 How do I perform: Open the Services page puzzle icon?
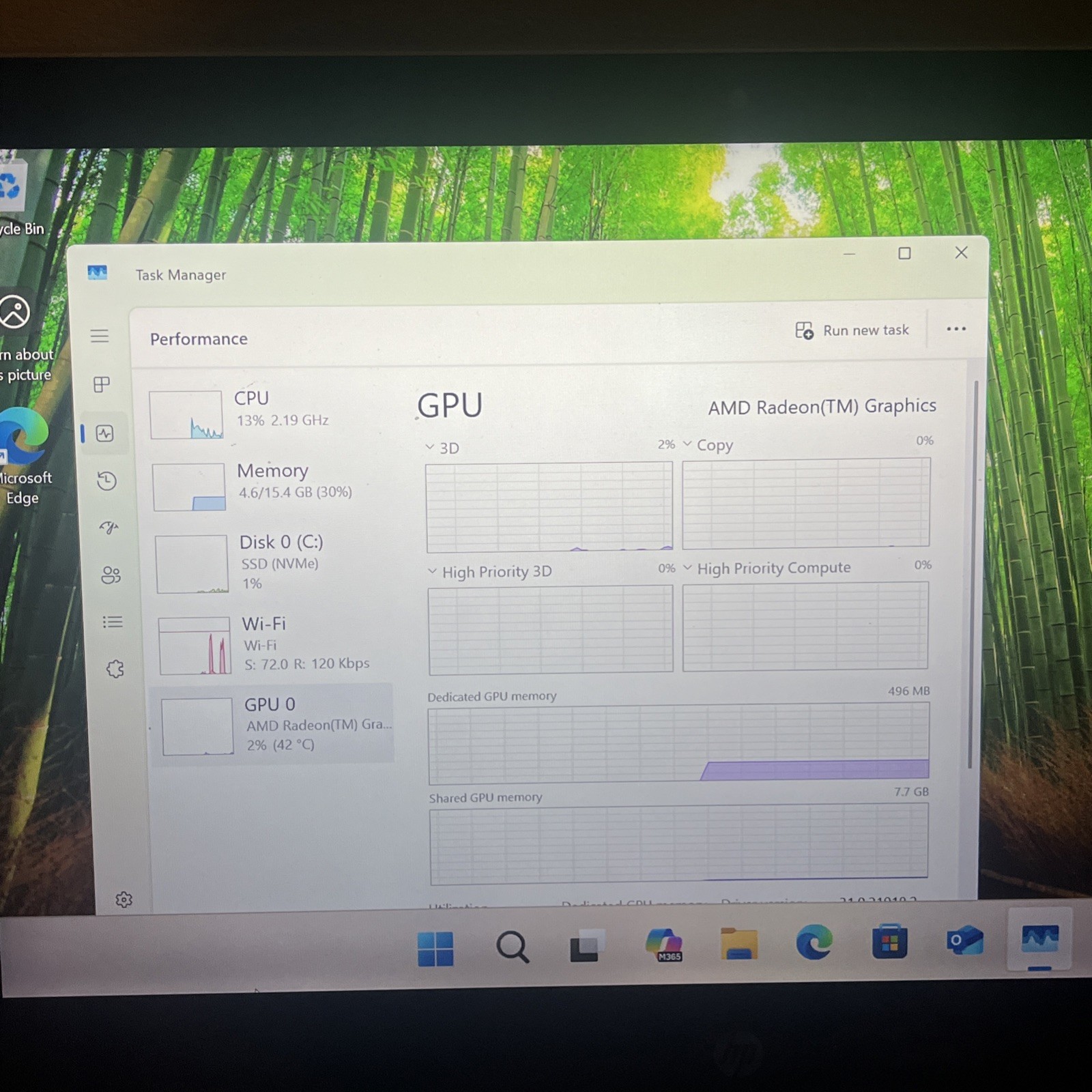pos(115,669)
